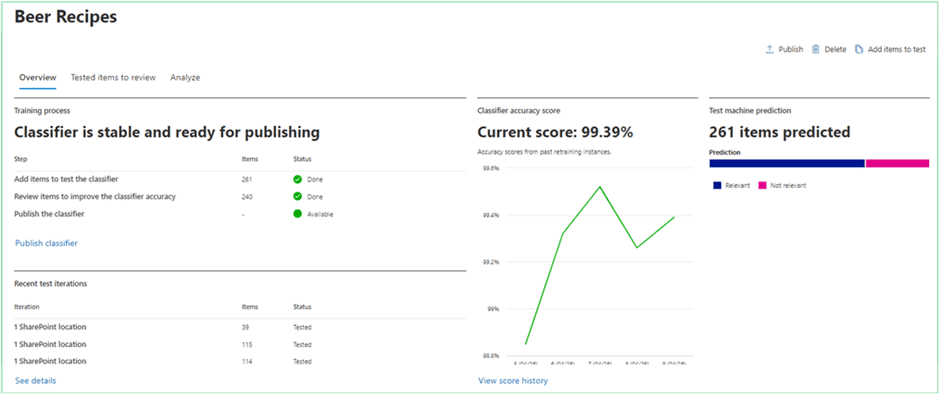
Task: Open See details for recent iterations
Action: pos(36,380)
